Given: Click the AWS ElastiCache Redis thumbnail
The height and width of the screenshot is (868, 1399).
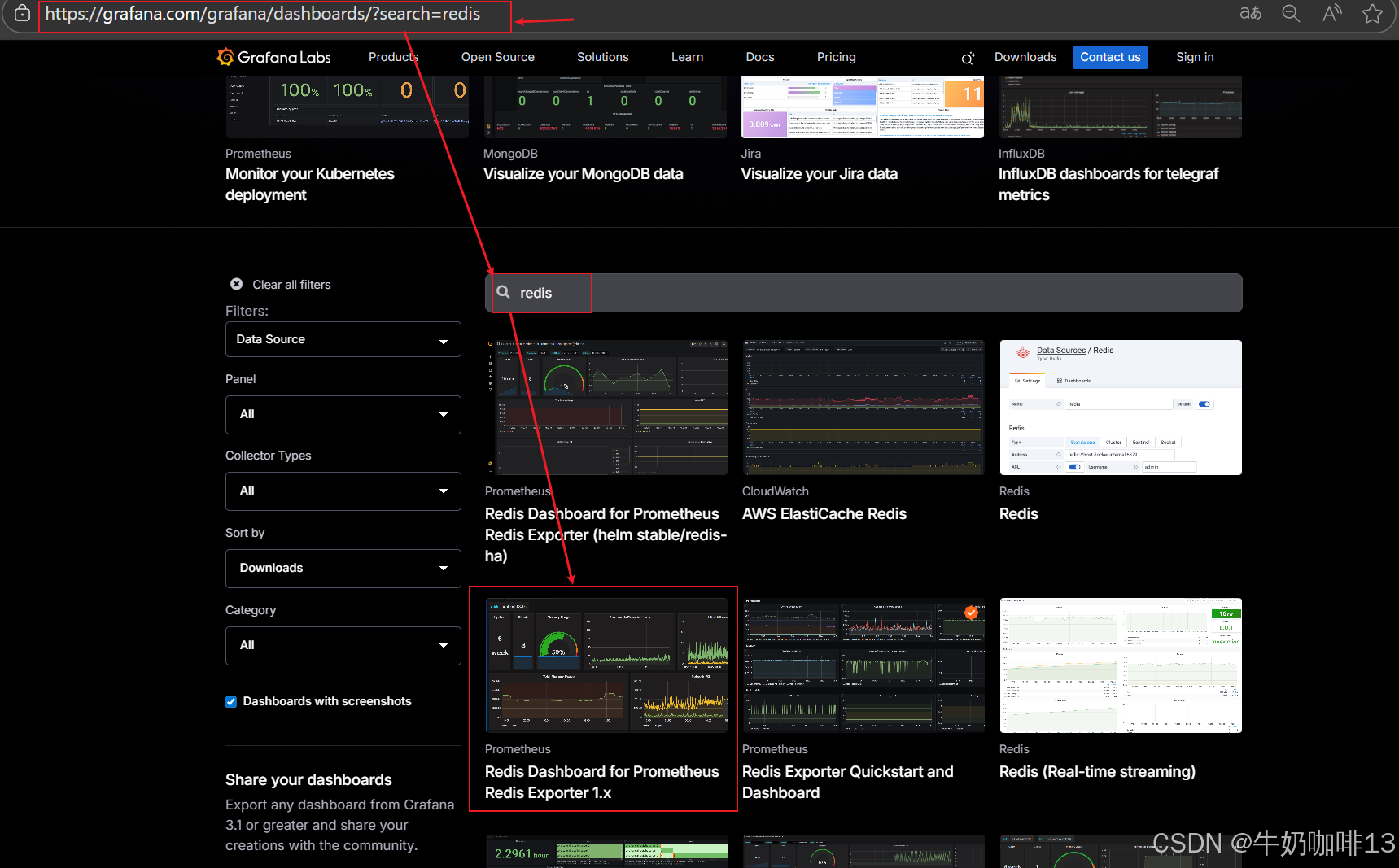Looking at the screenshot, I should pyautogui.click(x=863, y=408).
